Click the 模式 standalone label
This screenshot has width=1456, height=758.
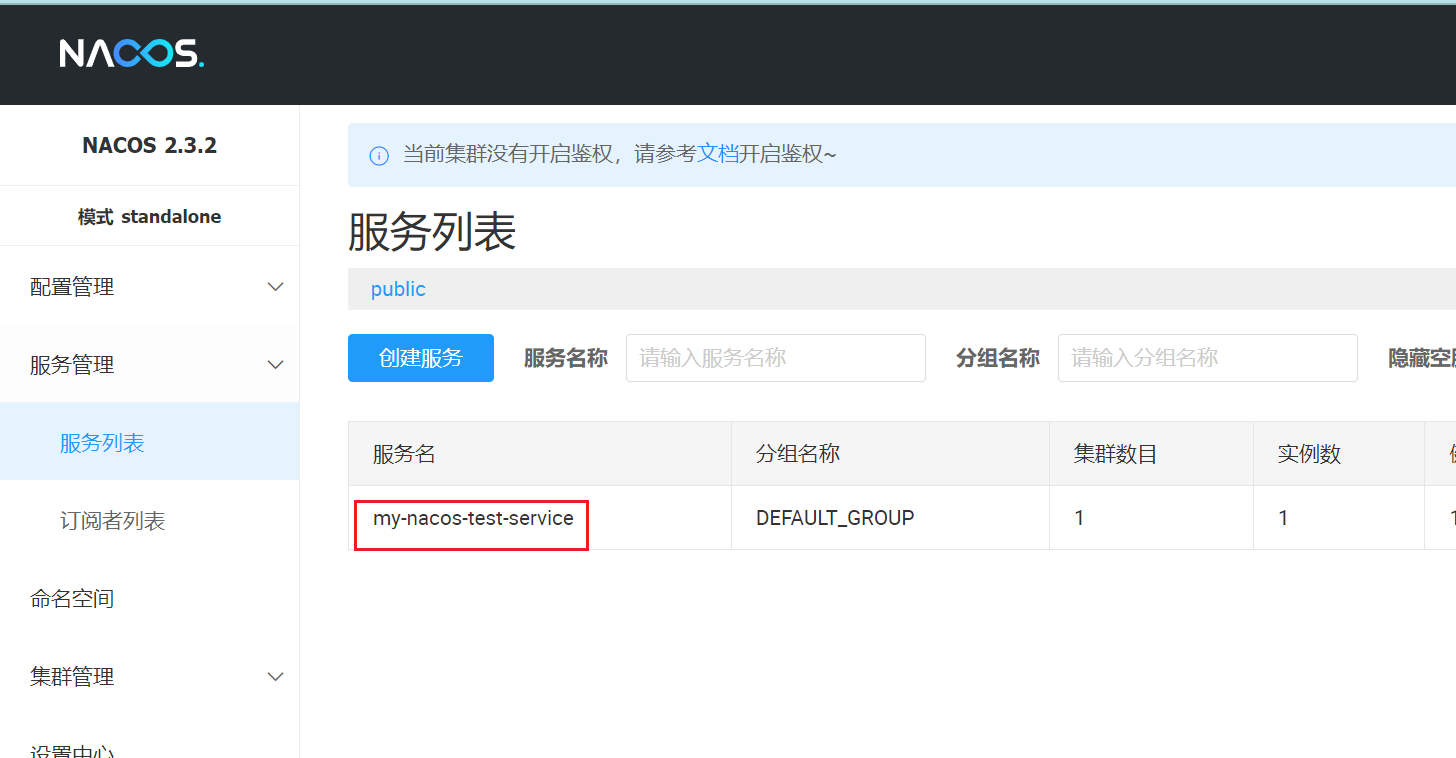click(x=150, y=217)
